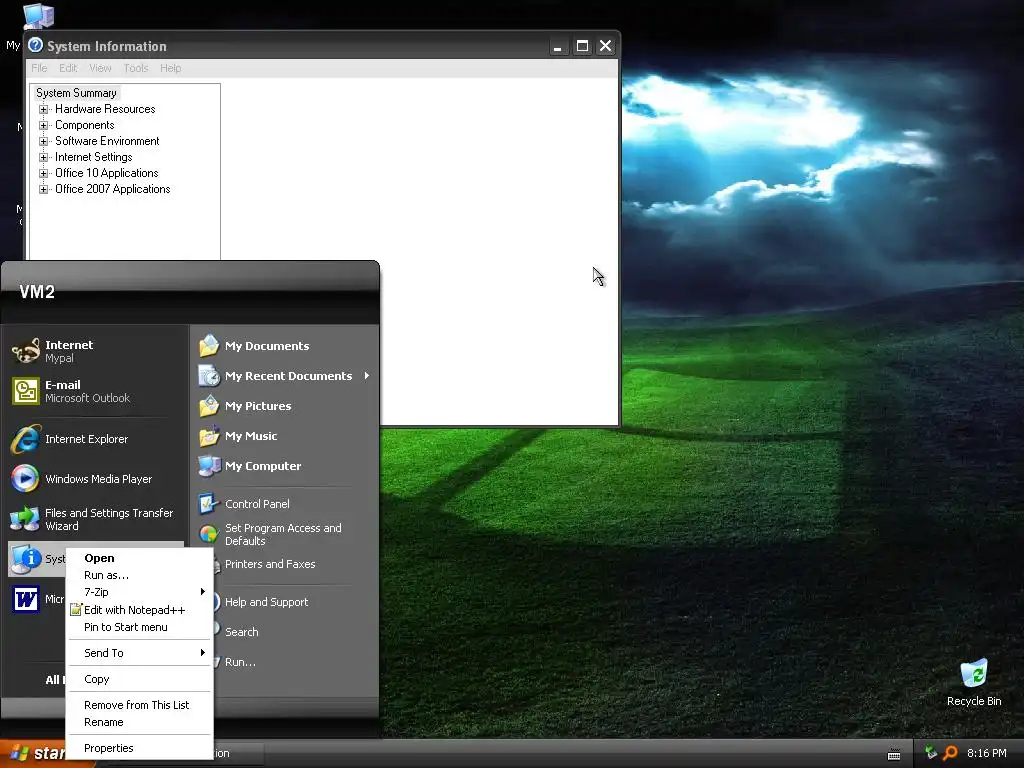The image size is (1024, 768).
Task: Select Run as… in context menu
Action: (x=140, y=575)
